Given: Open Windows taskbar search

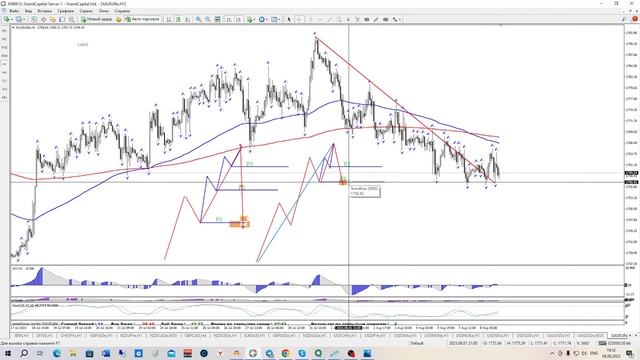Looking at the screenshot, I should [24, 353].
